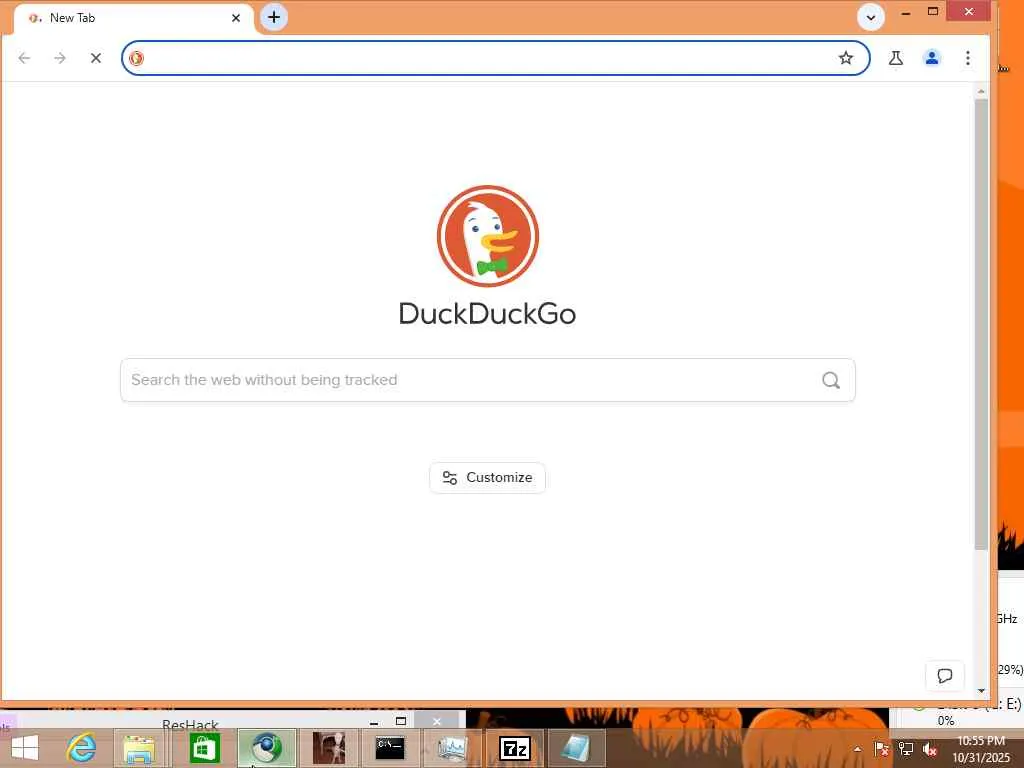Open the blue notebook taskbar icon
This screenshot has width=1024, height=768.
coord(575,748)
